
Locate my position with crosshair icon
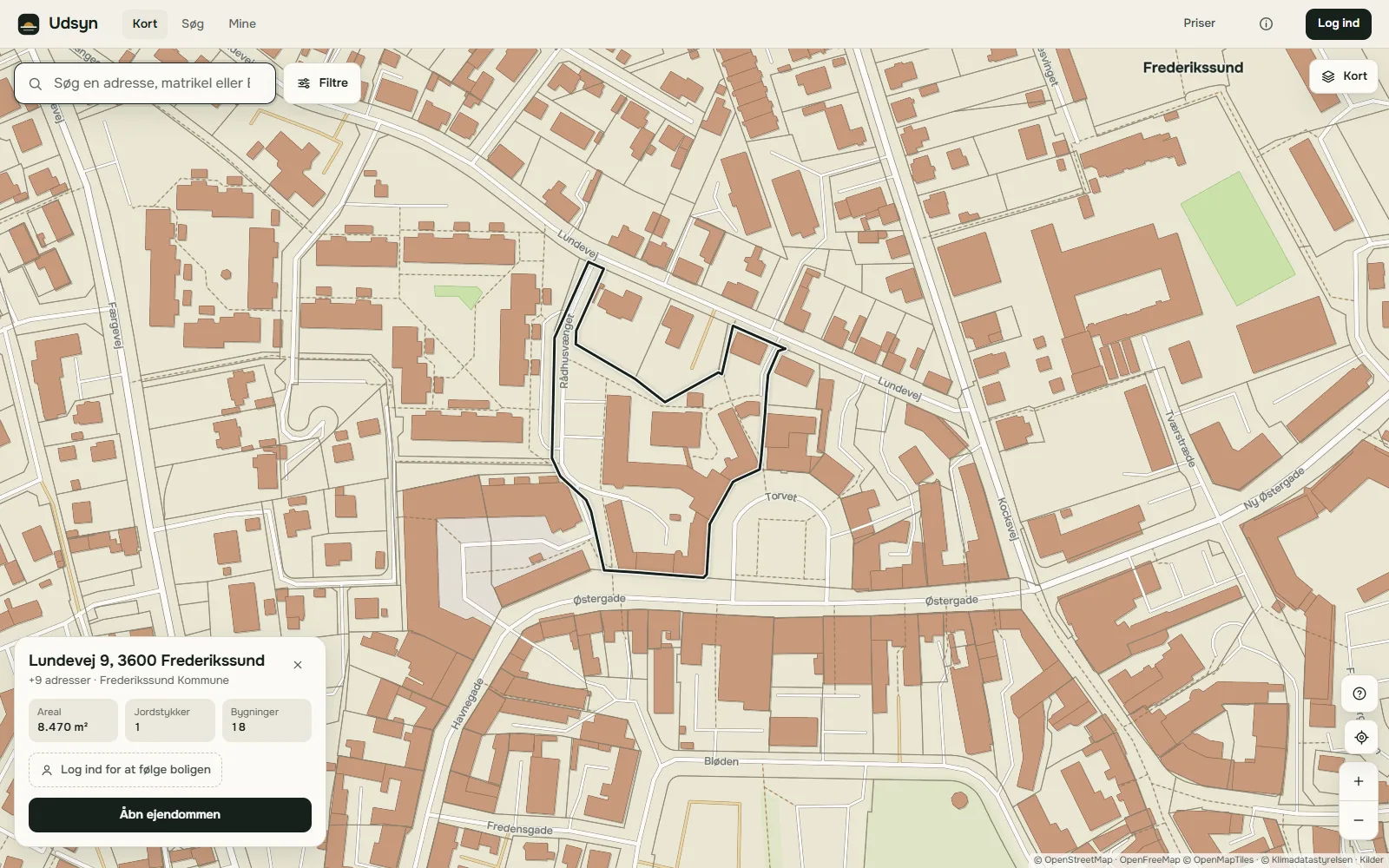1360,737
